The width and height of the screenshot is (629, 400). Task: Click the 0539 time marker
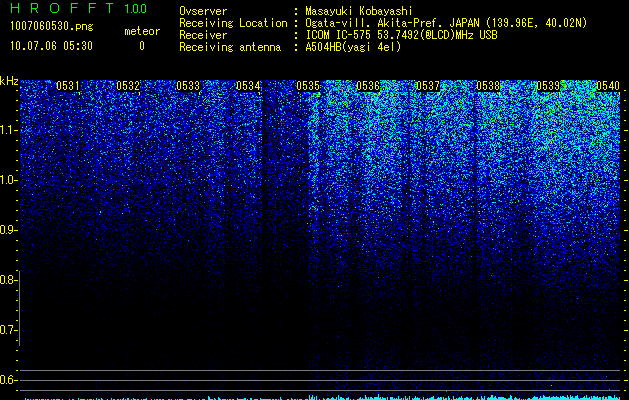[548, 86]
